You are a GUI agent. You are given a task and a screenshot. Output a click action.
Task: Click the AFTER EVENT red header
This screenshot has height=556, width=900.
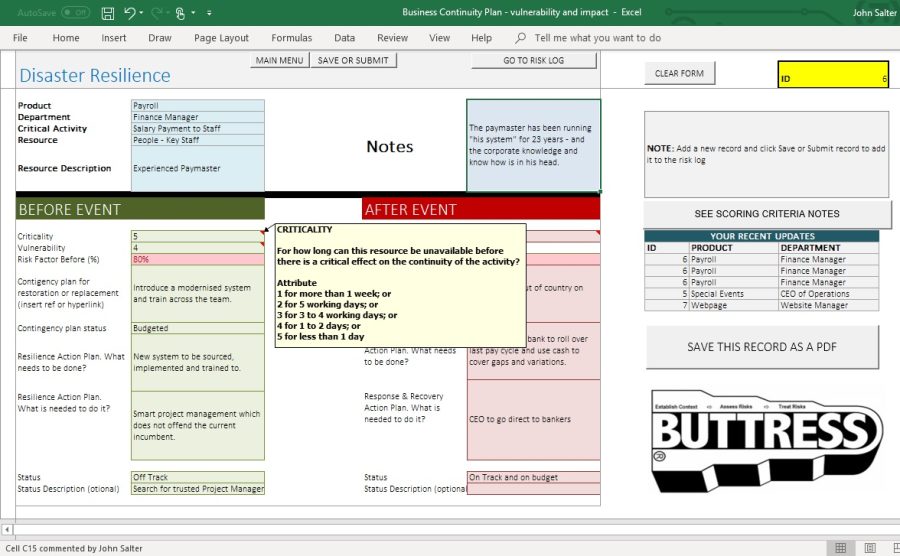[481, 209]
